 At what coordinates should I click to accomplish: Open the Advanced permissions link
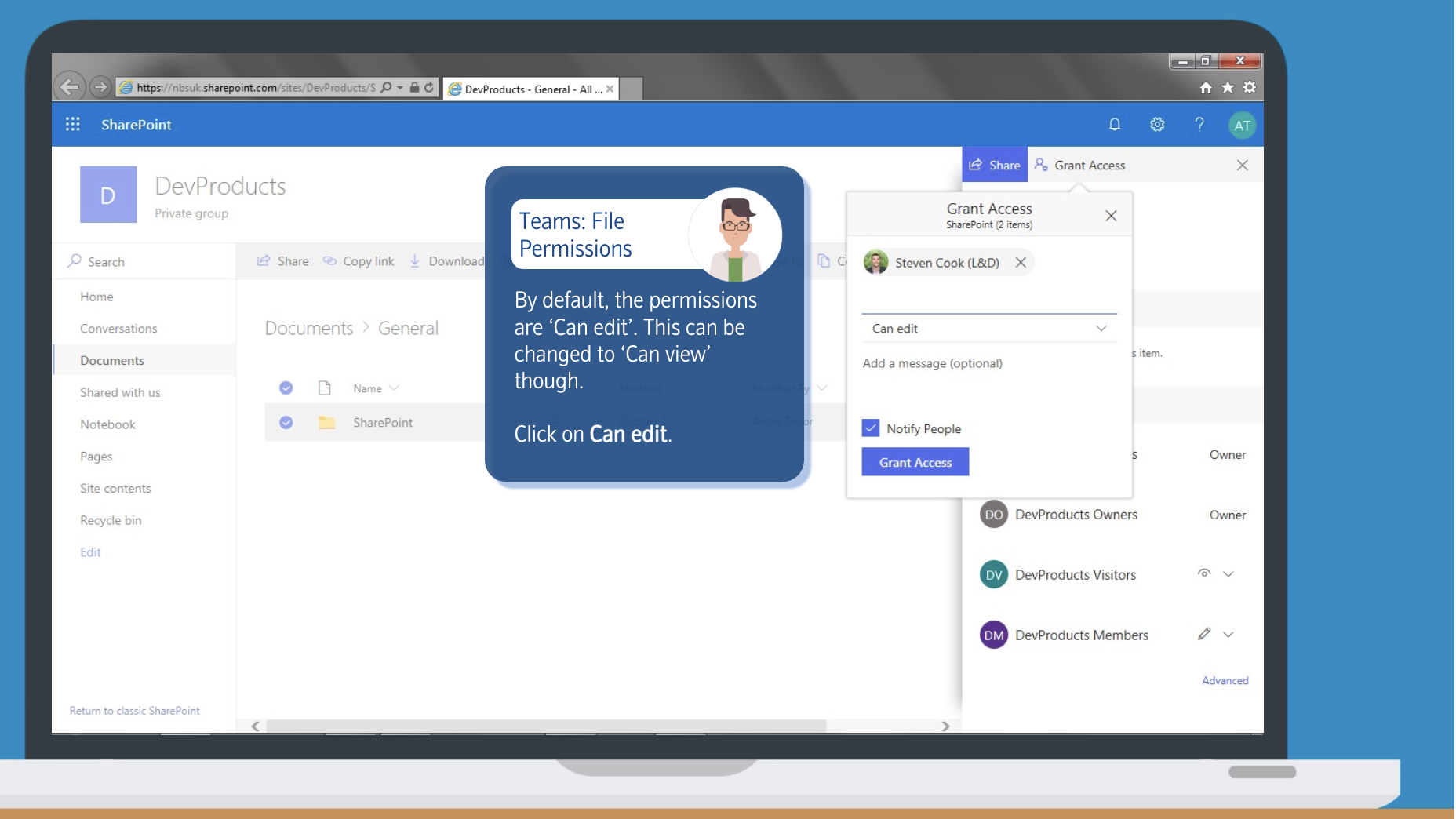[1225, 681]
